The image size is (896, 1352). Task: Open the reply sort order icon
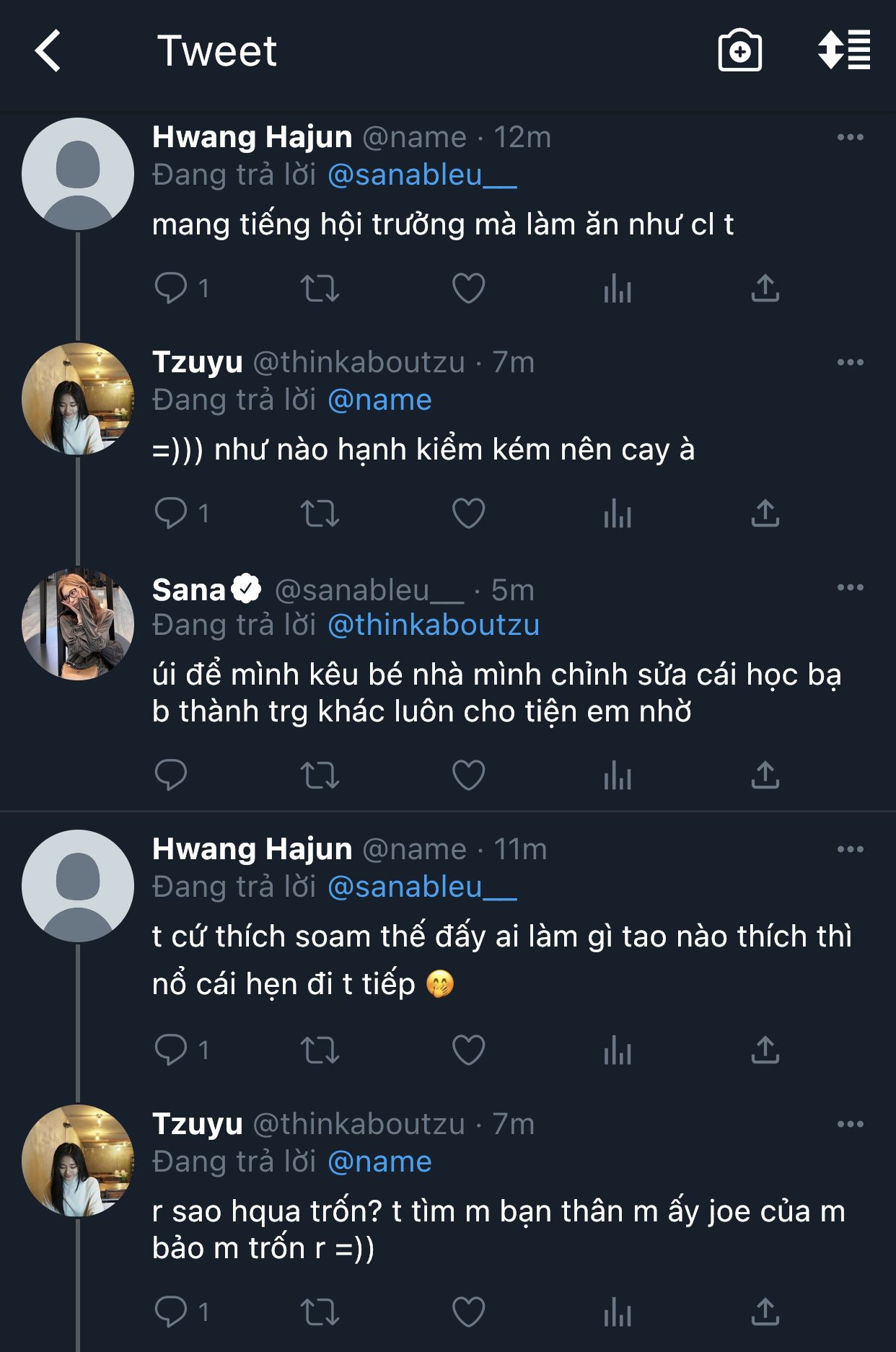[x=843, y=51]
